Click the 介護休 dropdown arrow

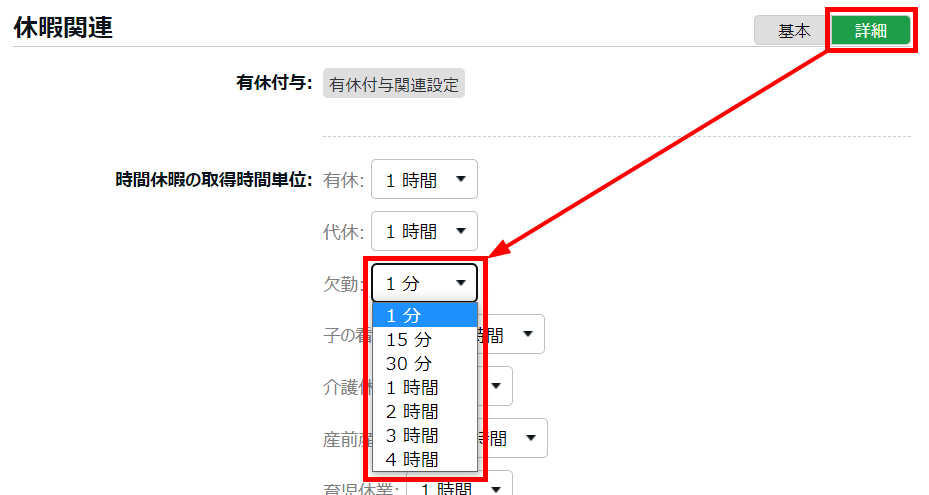pyautogui.click(x=496, y=386)
